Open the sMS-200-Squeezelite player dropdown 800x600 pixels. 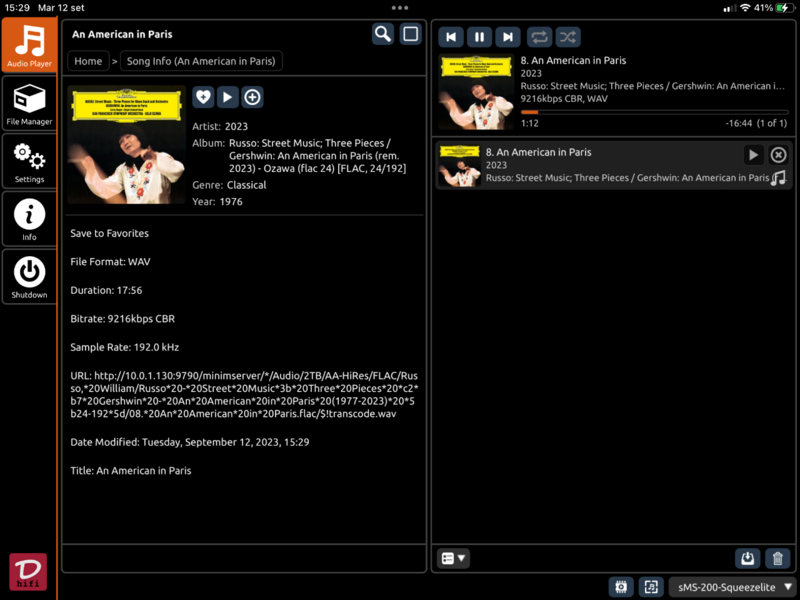(x=734, y=587)
